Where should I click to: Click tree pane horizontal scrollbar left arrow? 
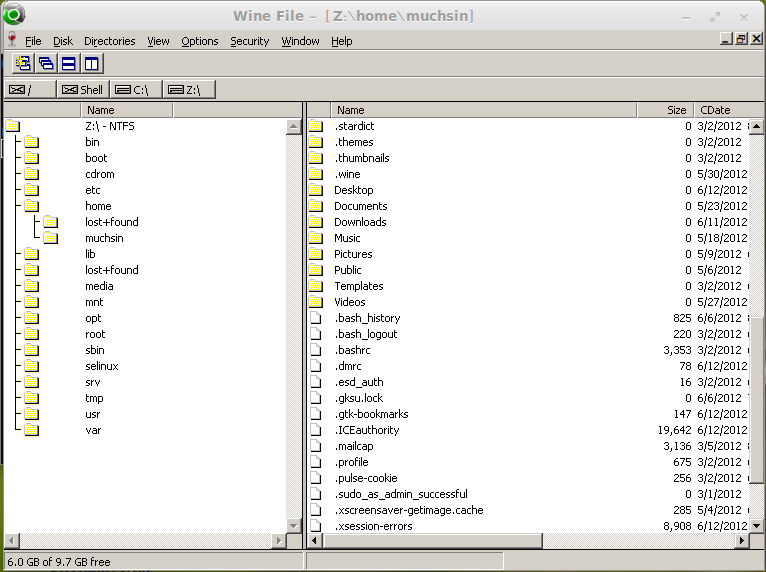(x=12, y=540)
